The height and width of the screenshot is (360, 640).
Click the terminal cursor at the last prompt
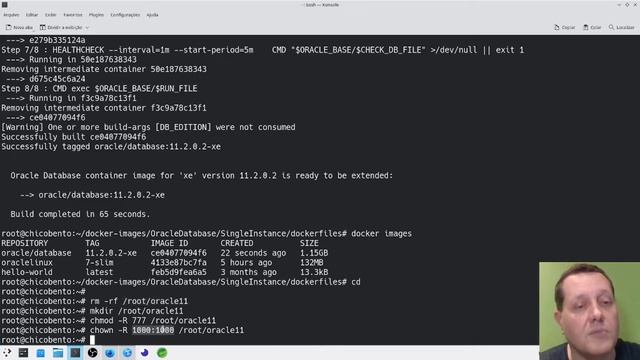[x=92, y=340]
